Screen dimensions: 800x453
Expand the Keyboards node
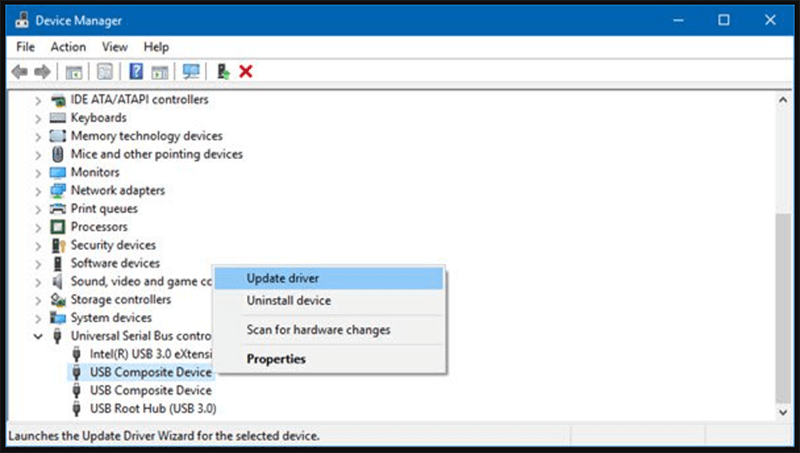pyautogui.click(x=38, y=119)
